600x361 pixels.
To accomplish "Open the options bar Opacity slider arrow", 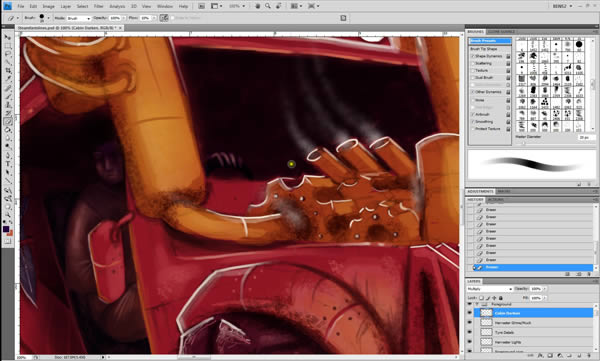I will click(x=124, y=18).
